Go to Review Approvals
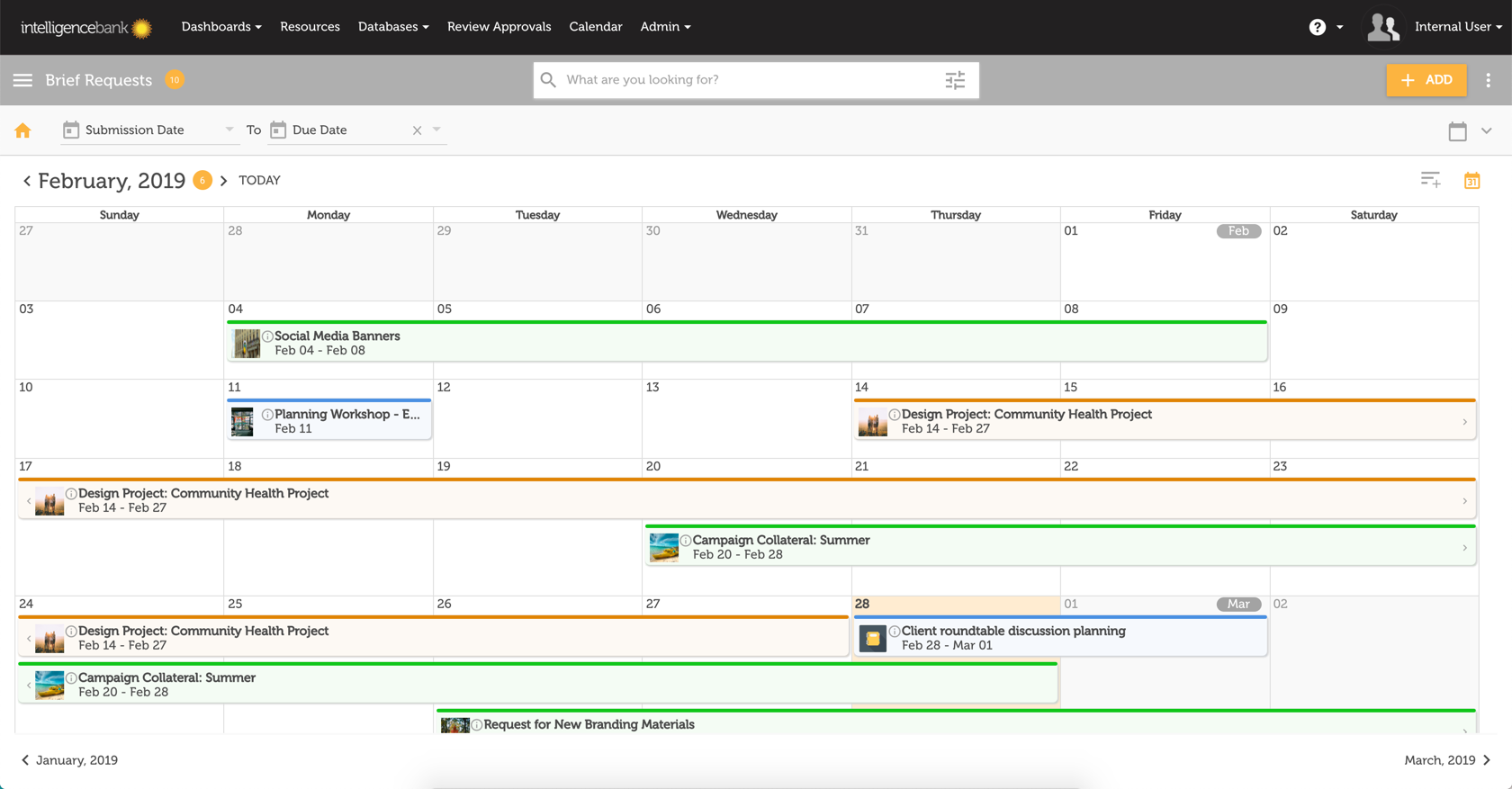Viewport: 1512px width, 789px height. click(x=499, y=27)
